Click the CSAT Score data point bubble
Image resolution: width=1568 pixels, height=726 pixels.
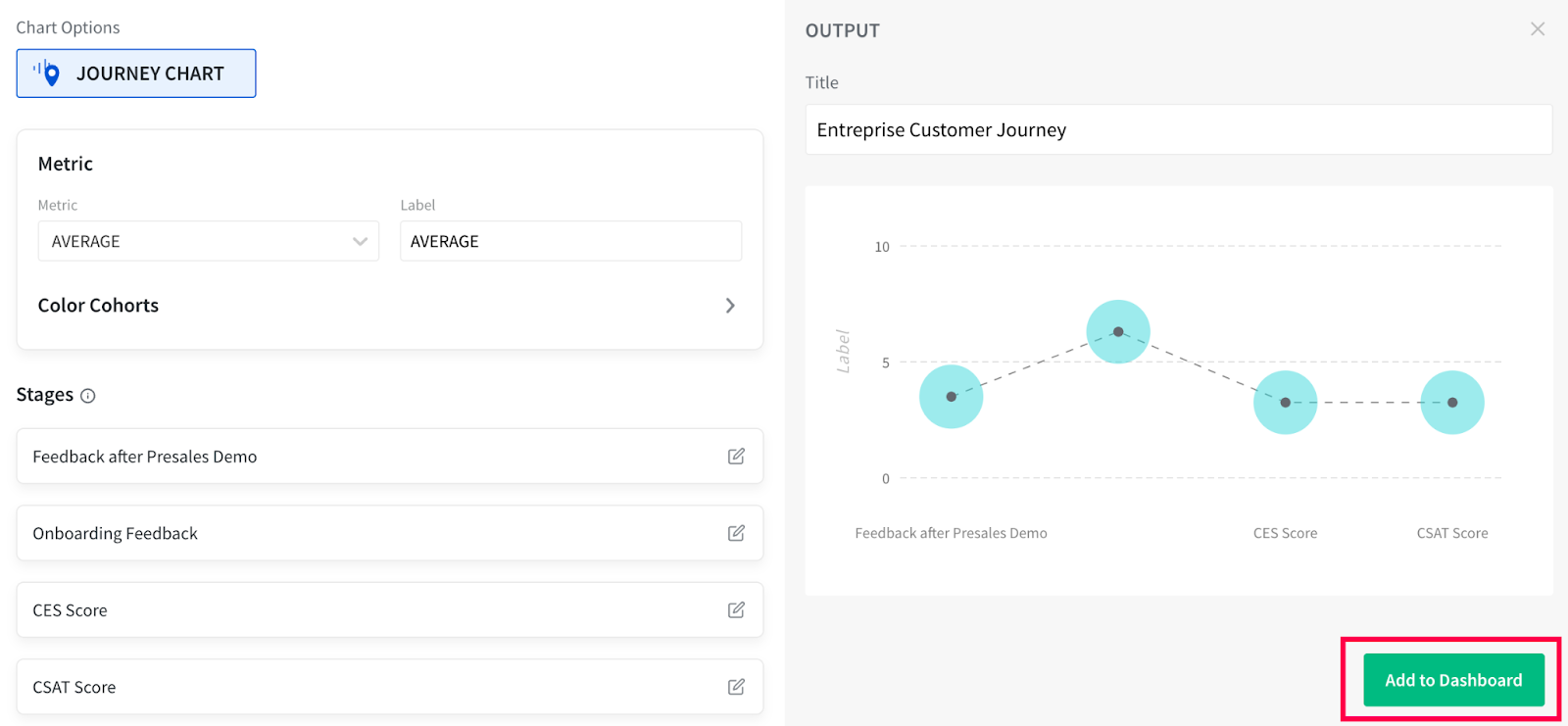pyautogui.click(x=1452, y=403)
